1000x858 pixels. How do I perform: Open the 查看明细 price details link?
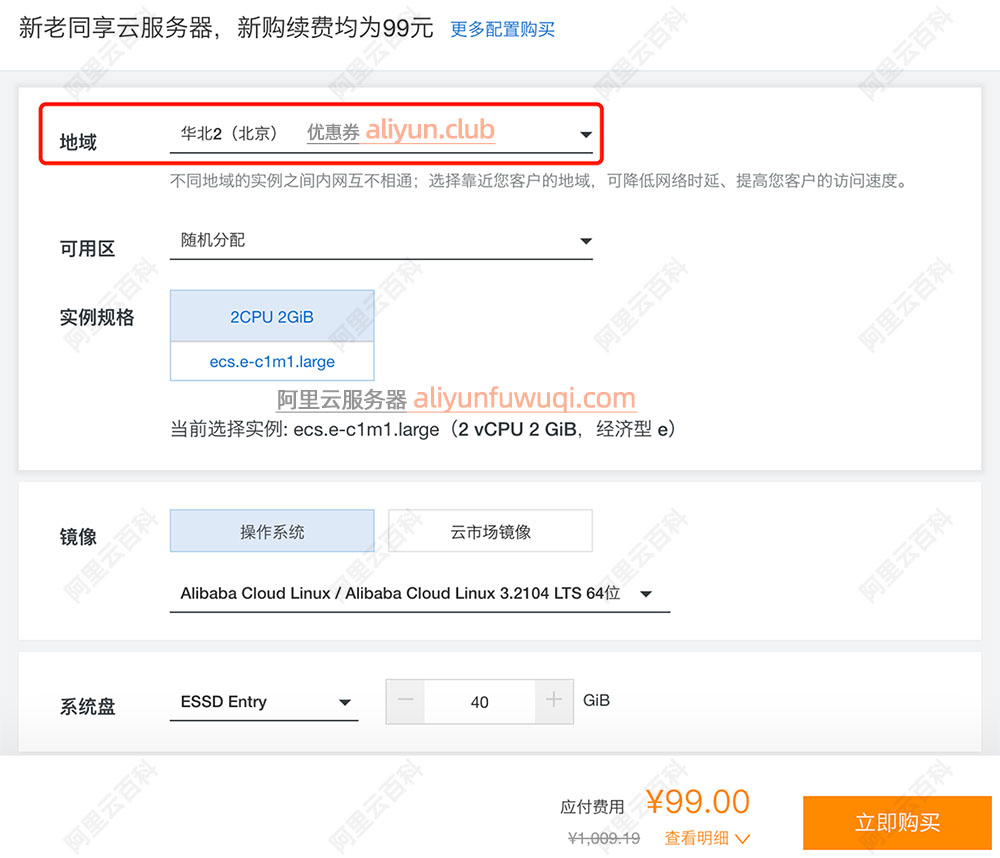tap(697, 838)
